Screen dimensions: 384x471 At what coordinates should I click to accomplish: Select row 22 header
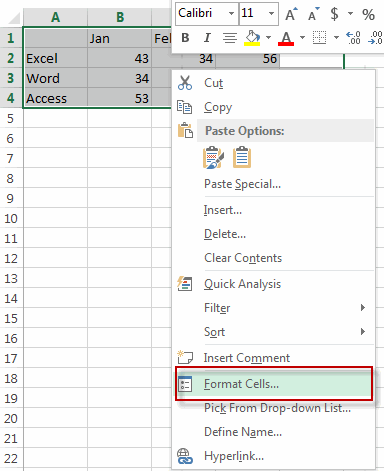tap(11, 458)
